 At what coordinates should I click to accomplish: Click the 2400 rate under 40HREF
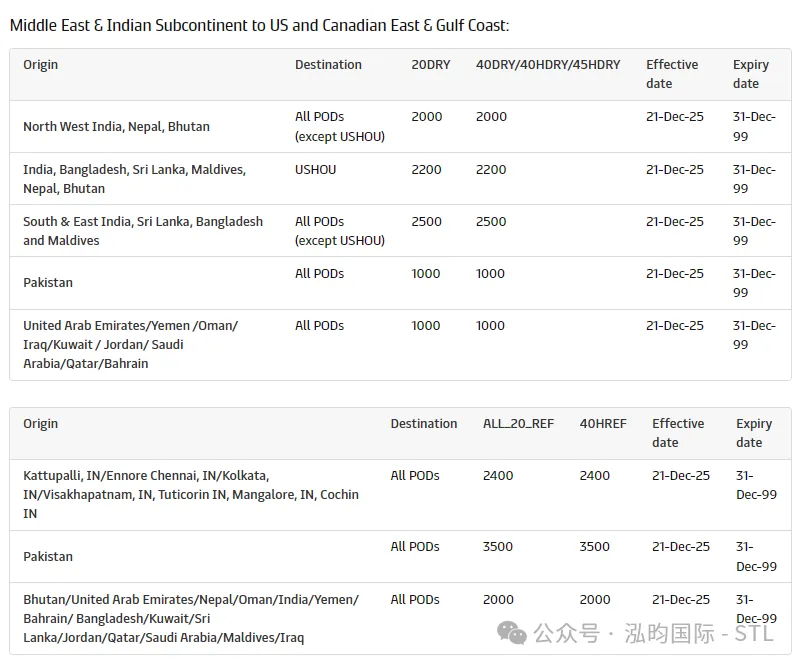tap(595, 476)
